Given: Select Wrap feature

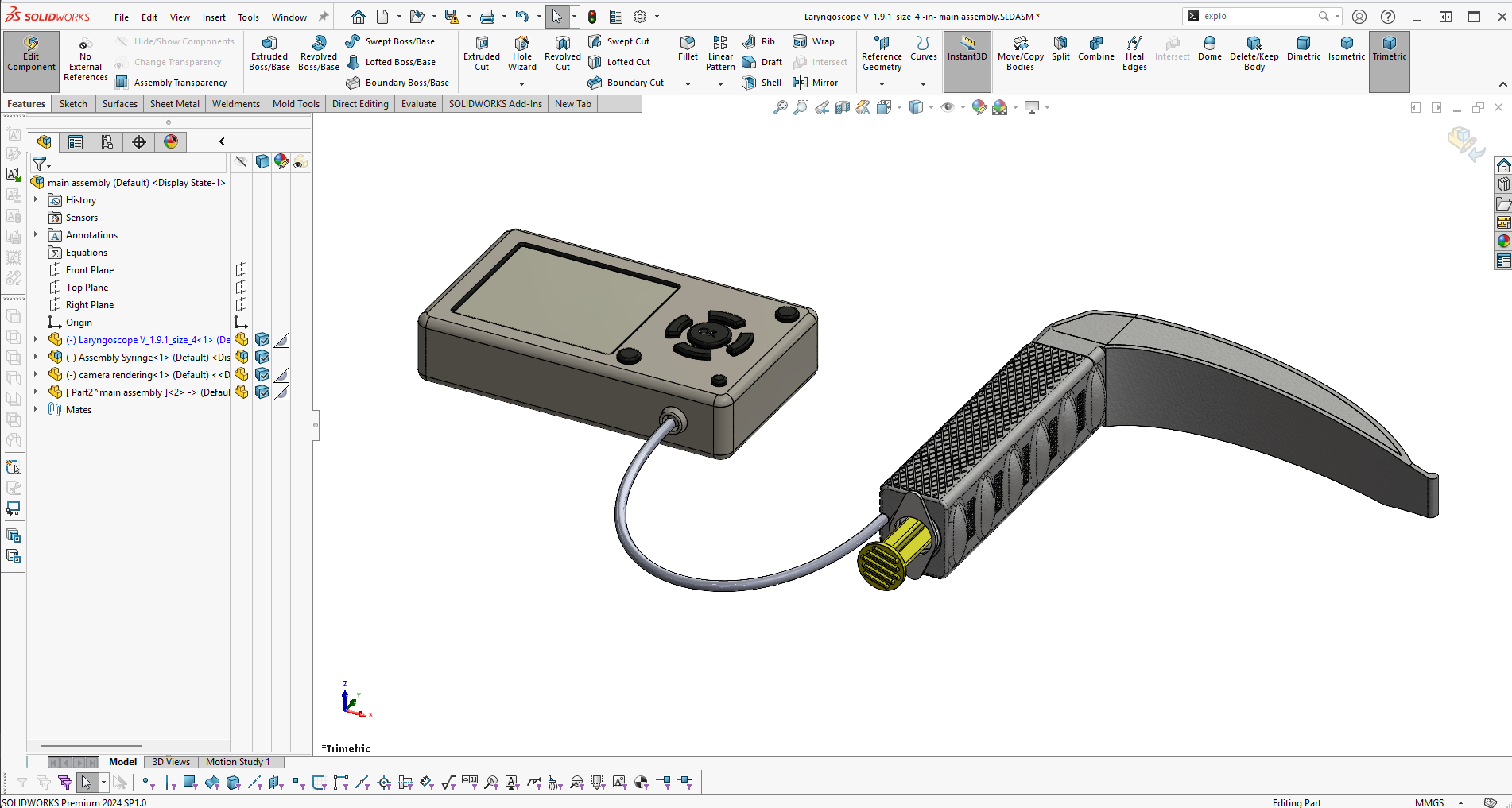Looking at the screenshot, I should pyautogui.click(x=813, y=41).
